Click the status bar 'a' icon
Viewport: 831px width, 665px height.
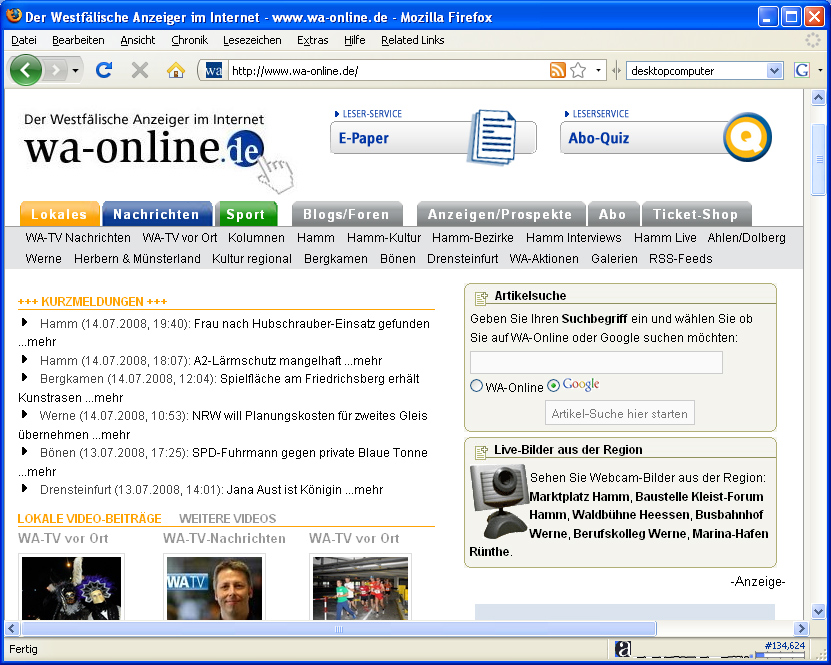pyautogui.click(x=623, y=649)
